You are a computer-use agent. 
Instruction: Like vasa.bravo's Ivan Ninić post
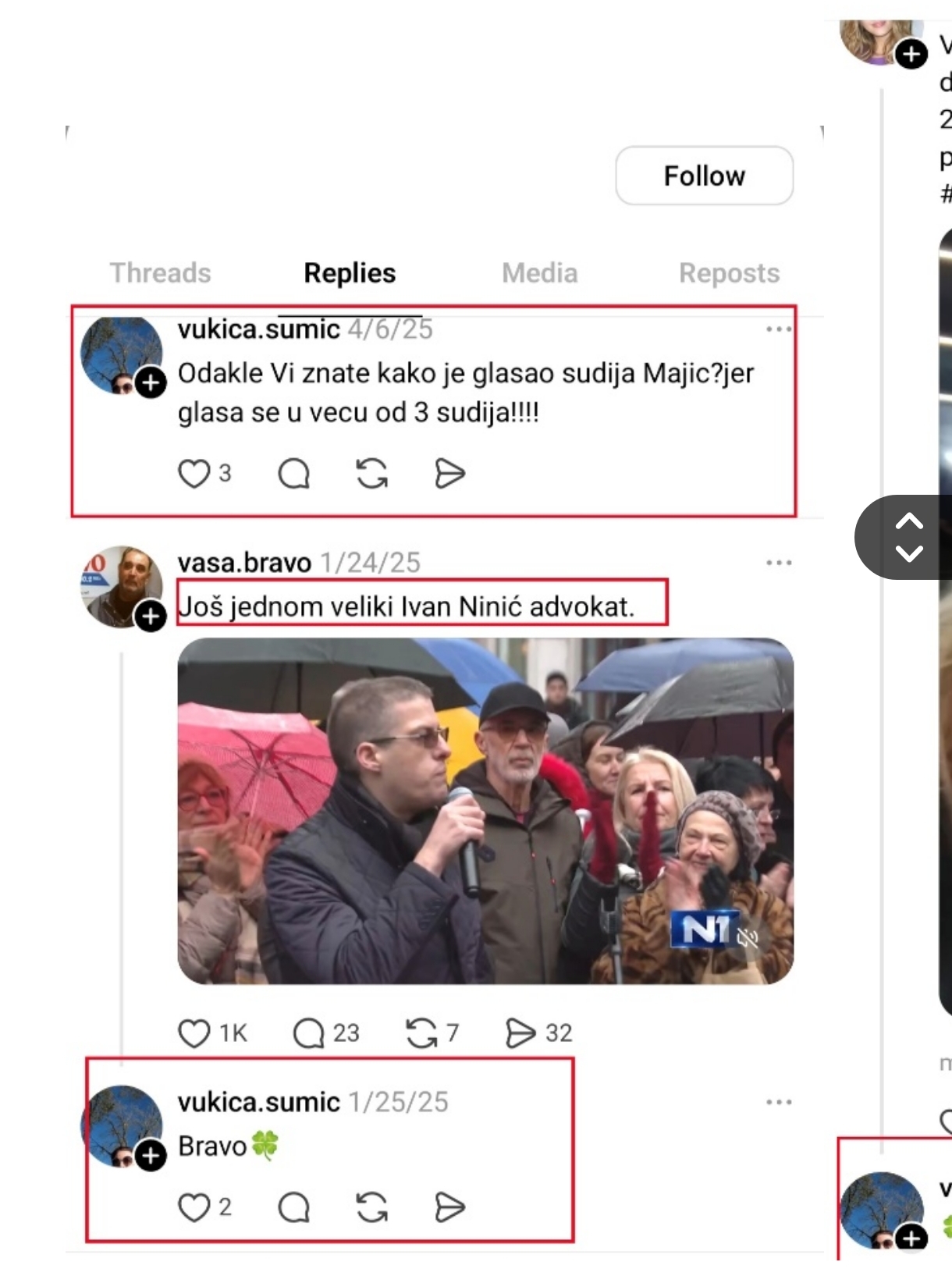(194, 1033)
